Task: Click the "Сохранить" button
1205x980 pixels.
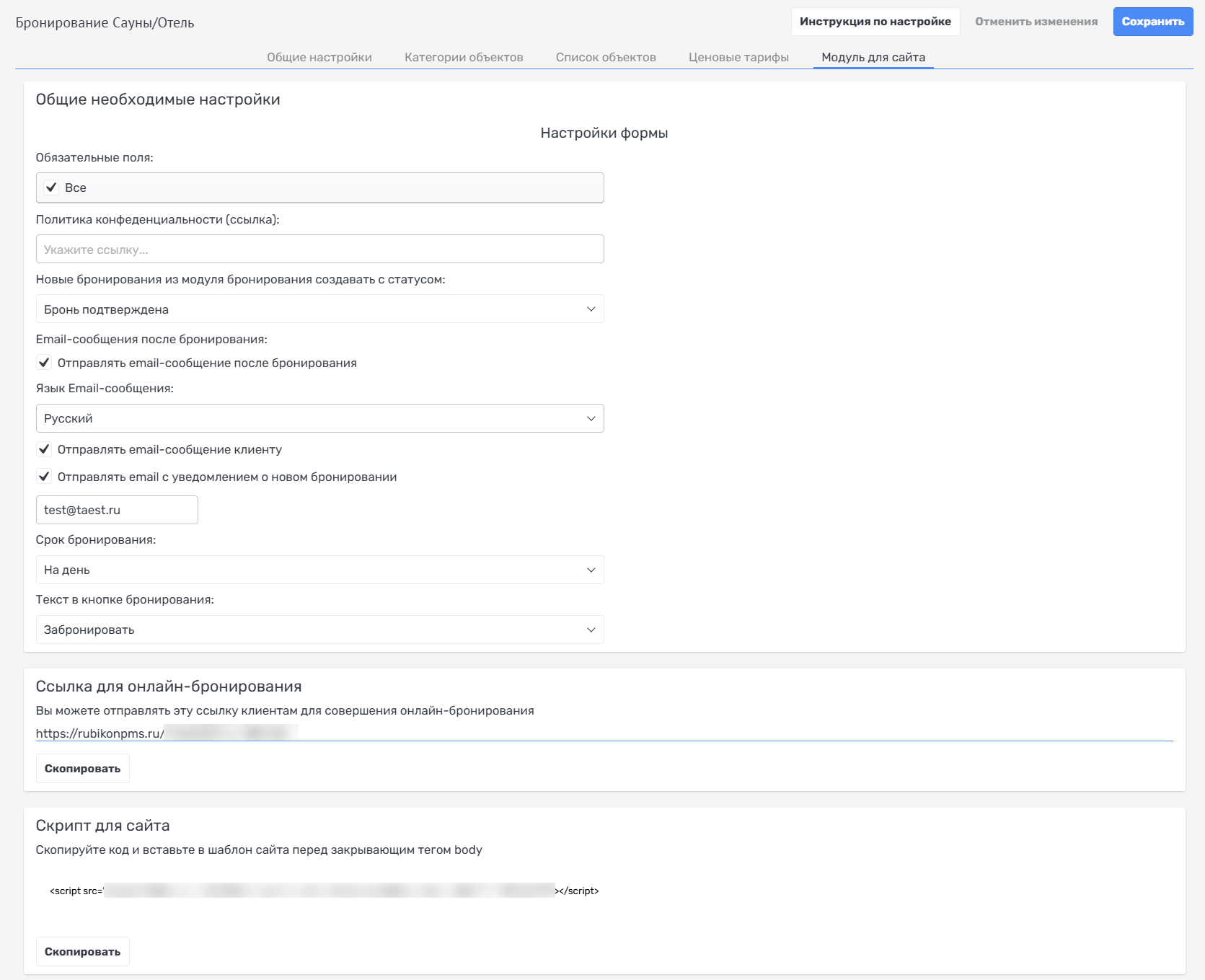Action: (1153, 22)
